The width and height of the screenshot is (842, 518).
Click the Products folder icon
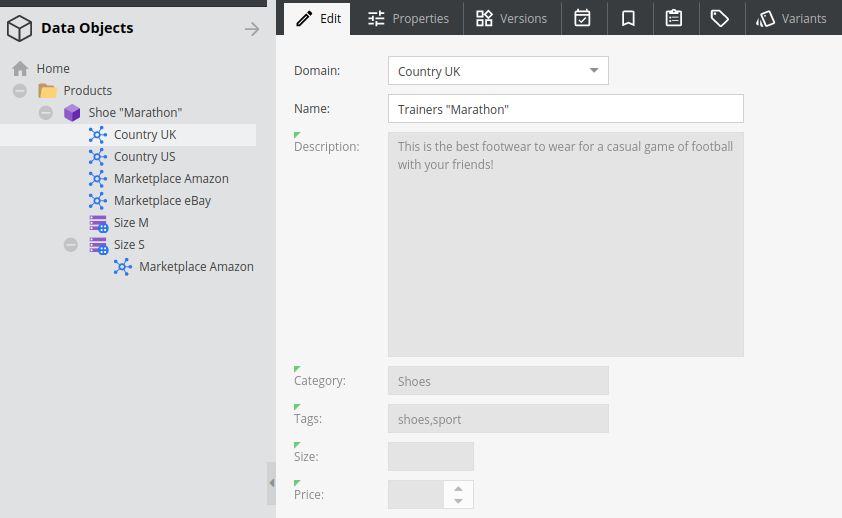(x=47, y=90)
